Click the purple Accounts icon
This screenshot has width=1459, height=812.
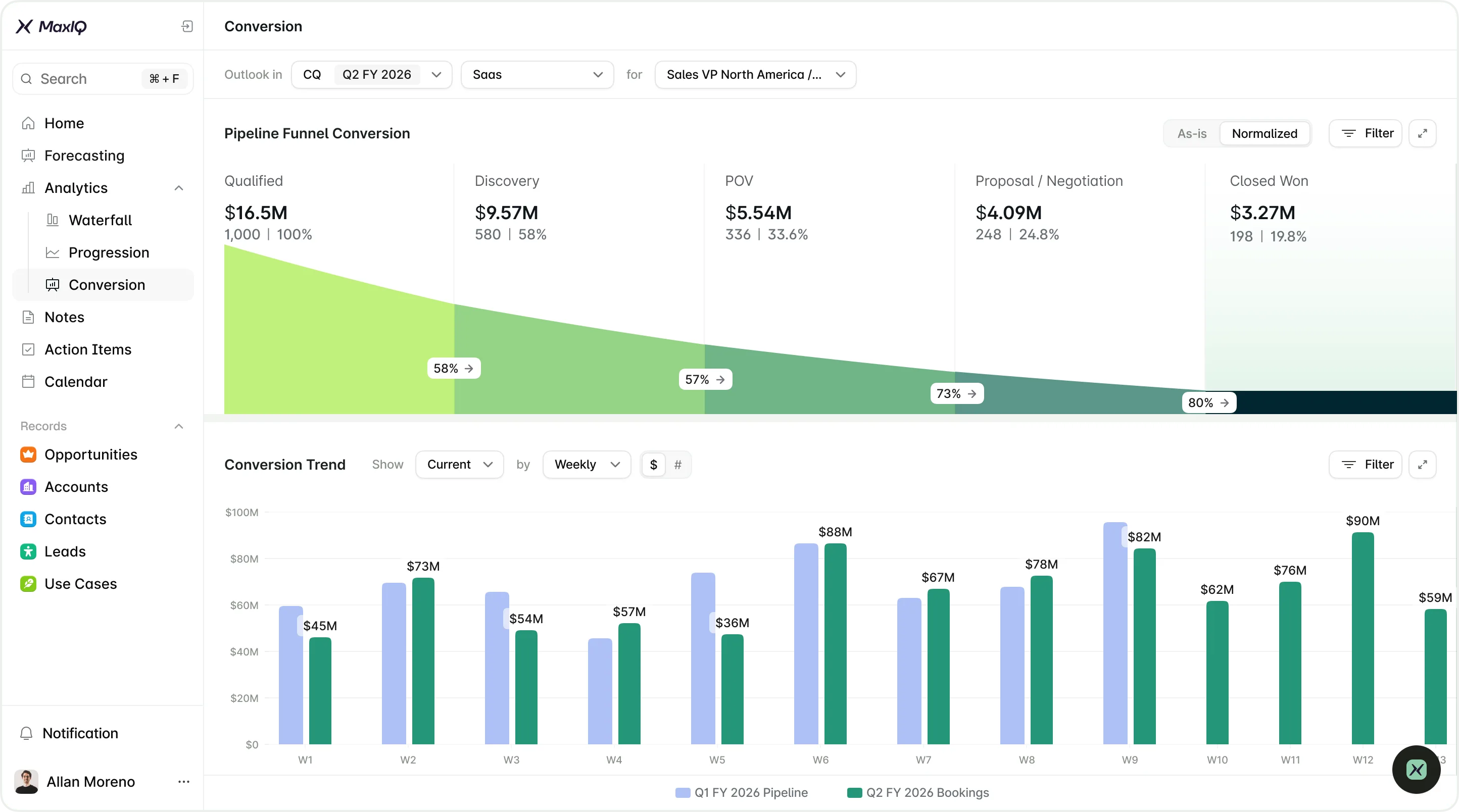(28, 487)
